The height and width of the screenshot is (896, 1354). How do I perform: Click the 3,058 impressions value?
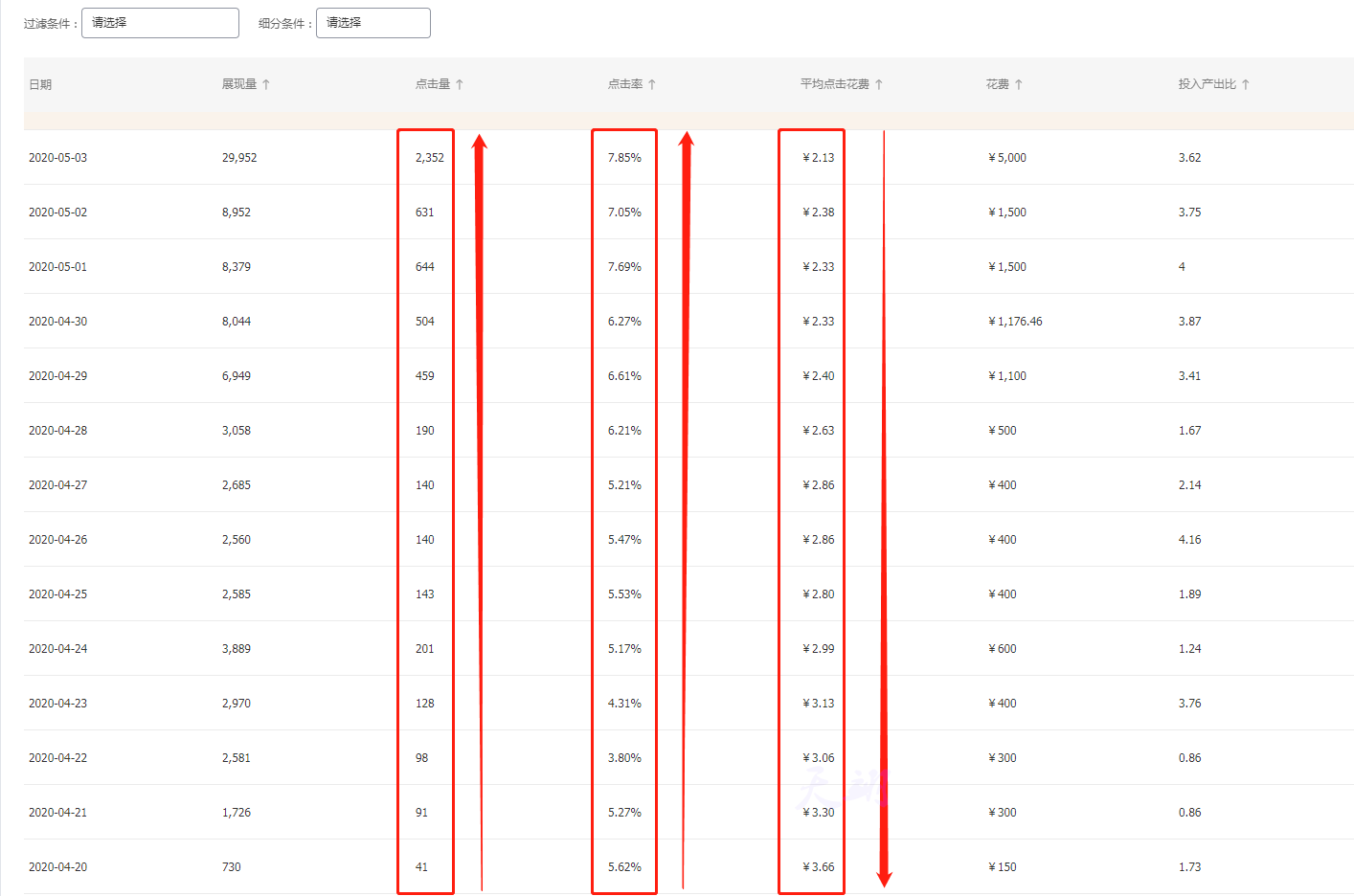237,431
